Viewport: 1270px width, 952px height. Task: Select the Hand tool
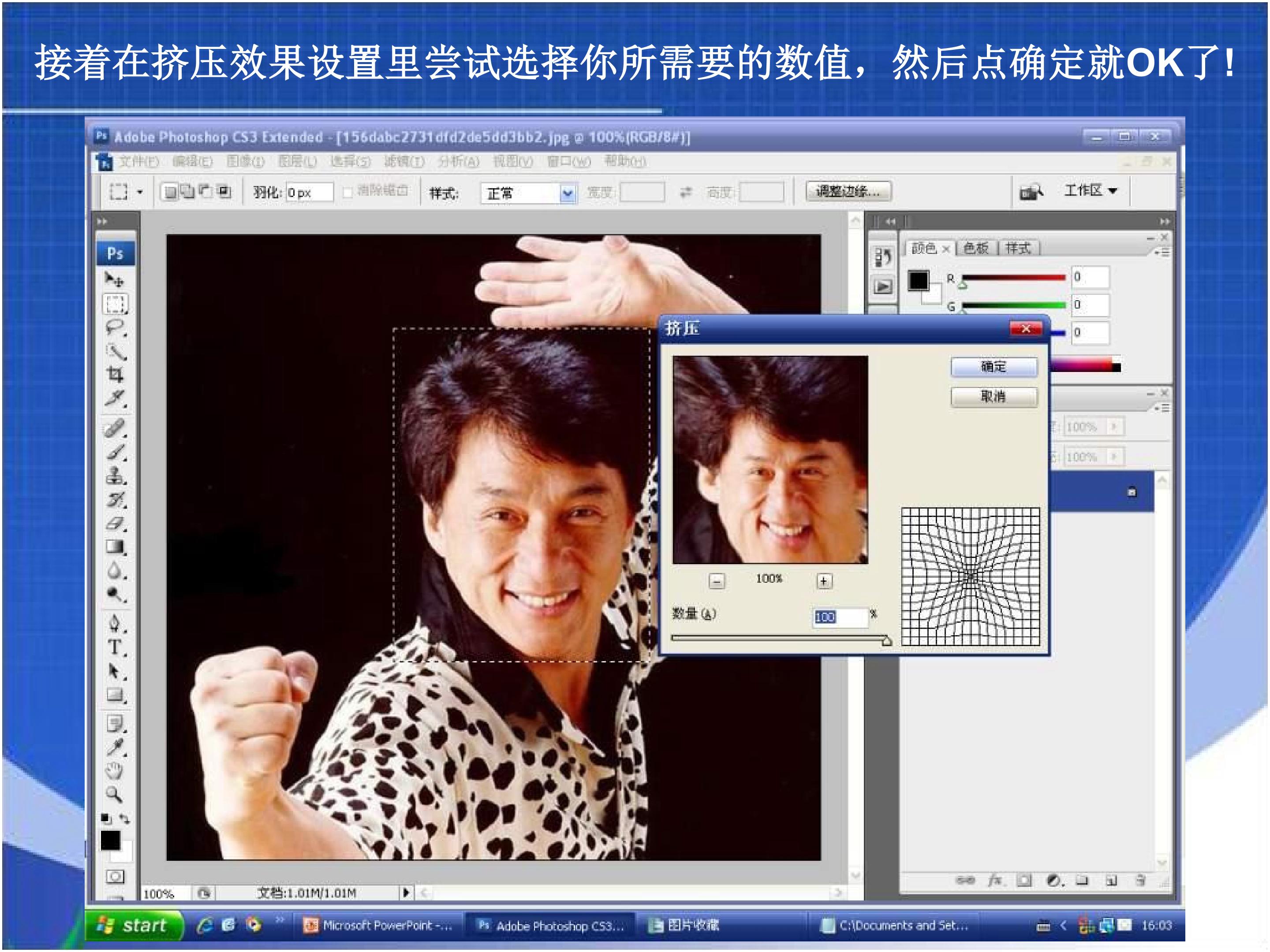tap(115, 771)
